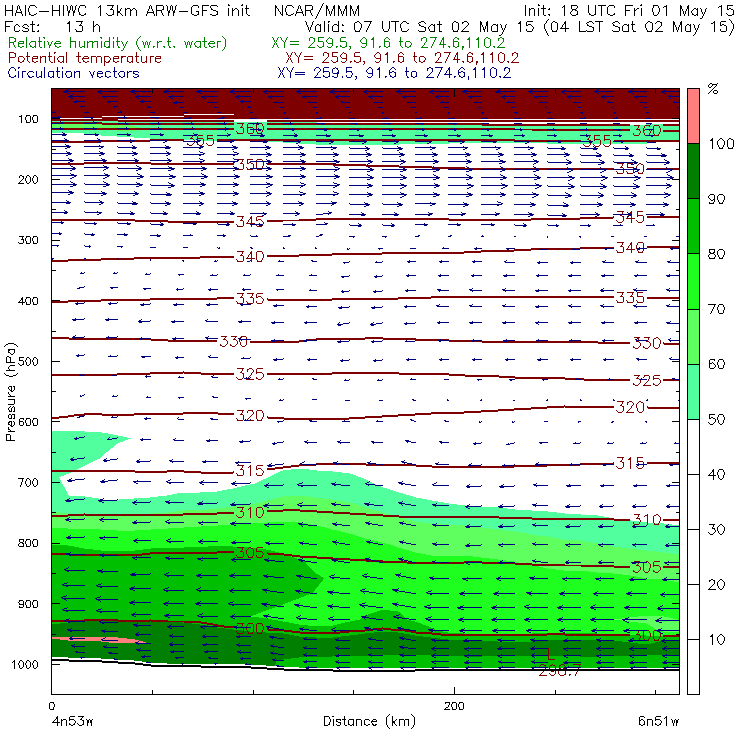This screenshot has width=740, height=740.
Task: Click the colorbar '30' tick label
Action: [x=716, y=530]
